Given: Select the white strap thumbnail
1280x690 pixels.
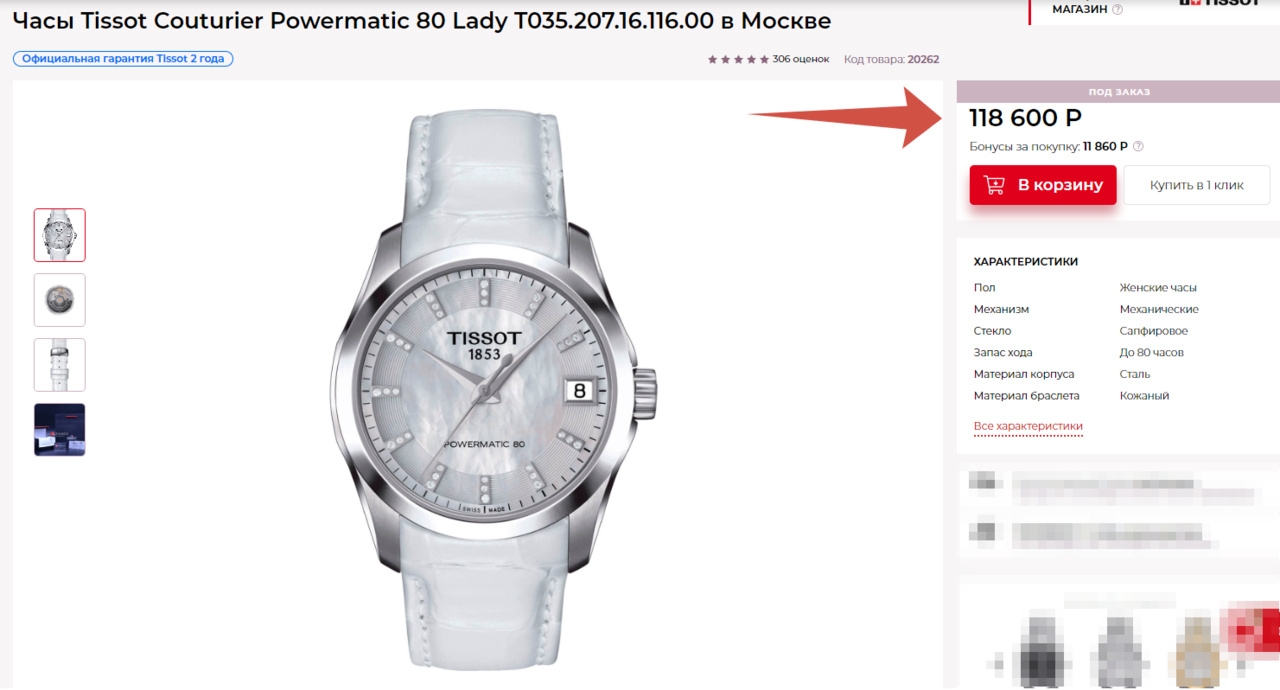Looking at the screenshot, I should (x=60, y=365).
